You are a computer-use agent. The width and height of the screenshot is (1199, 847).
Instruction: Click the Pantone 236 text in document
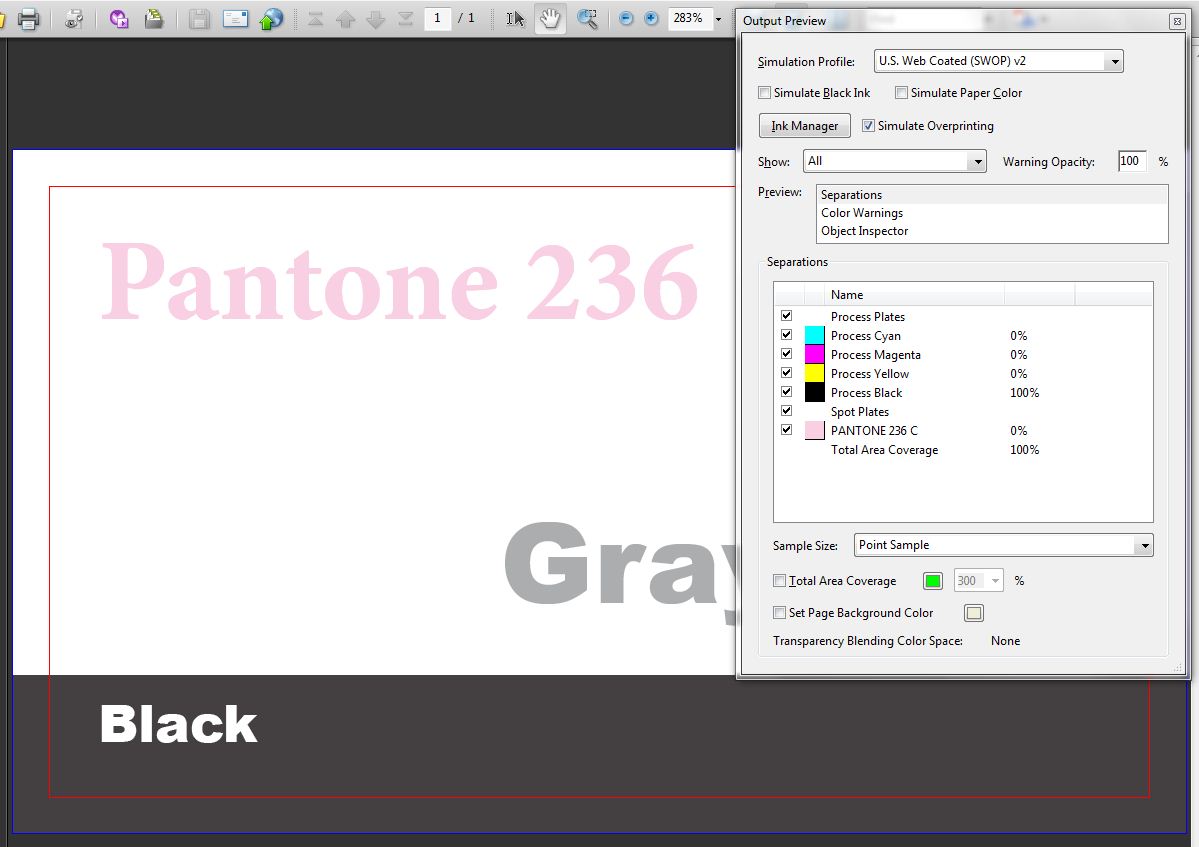tap(400, 281)
